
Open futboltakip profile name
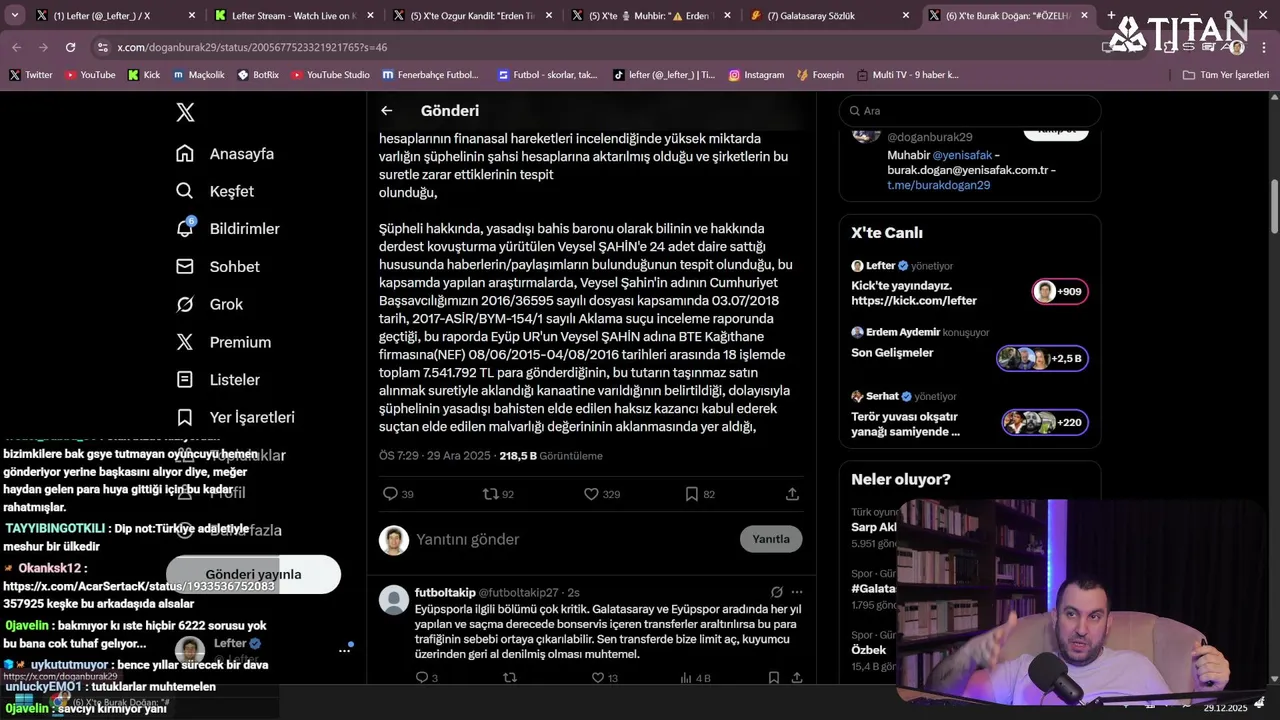444,592
